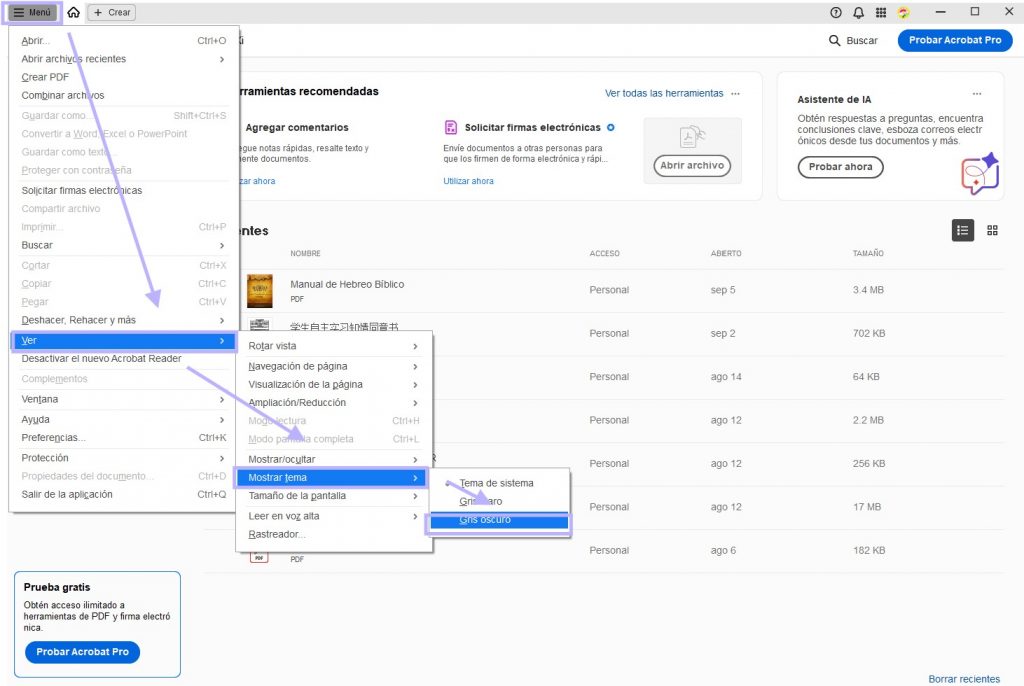Go to the Home icon
Viewport: 1024px width, 686px height.
tap(74, 12)
